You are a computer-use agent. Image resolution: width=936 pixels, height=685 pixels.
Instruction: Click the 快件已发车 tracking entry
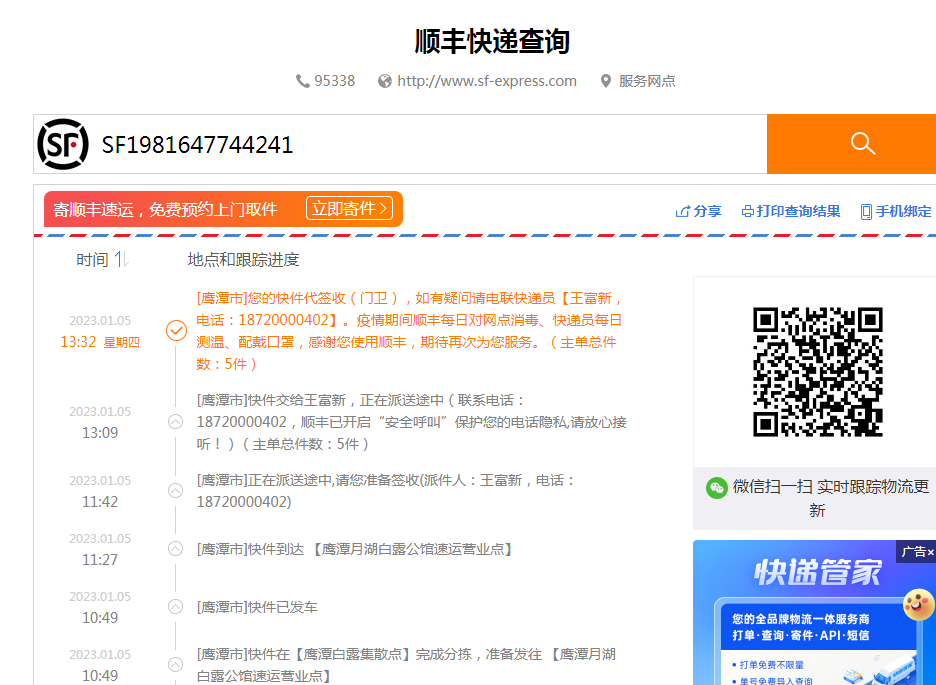tap(257, 607)
